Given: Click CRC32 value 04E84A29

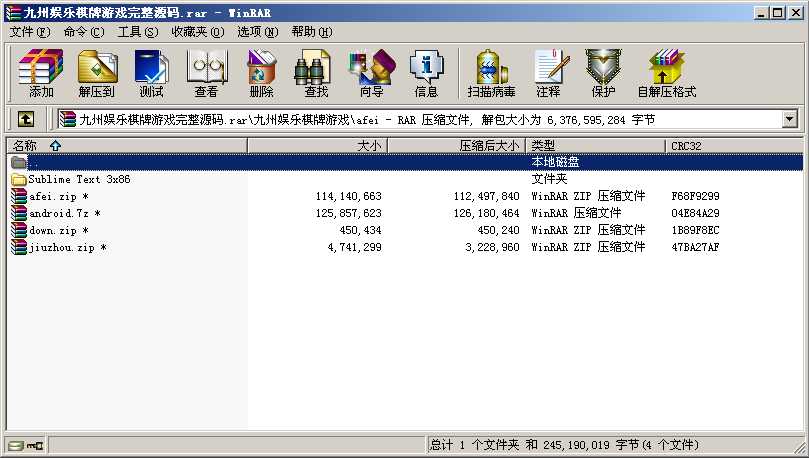Looking at the screenshot, I should pos(695,214).
